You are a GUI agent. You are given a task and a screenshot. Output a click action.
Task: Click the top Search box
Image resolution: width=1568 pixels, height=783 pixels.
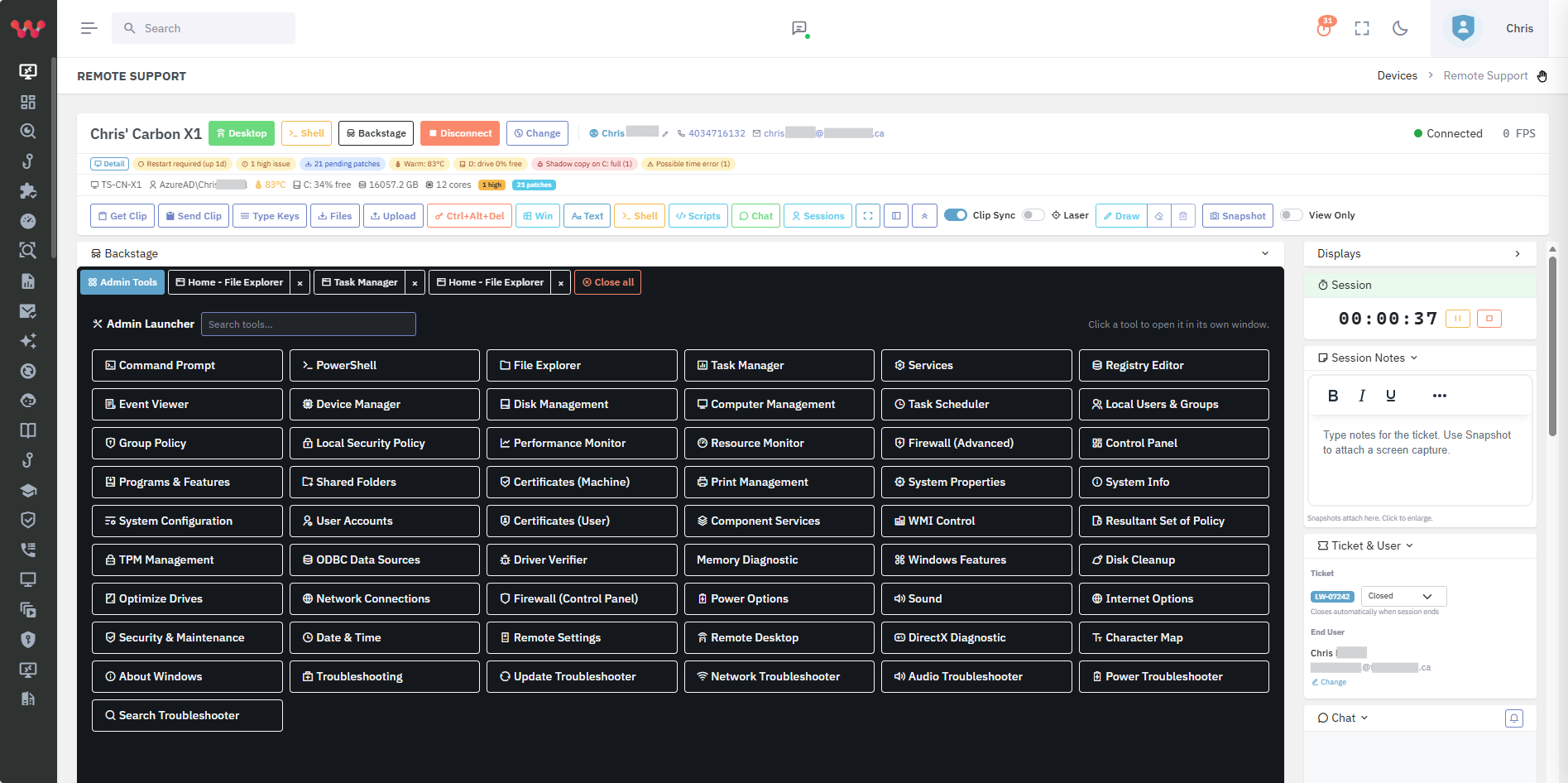click(204, 28)
